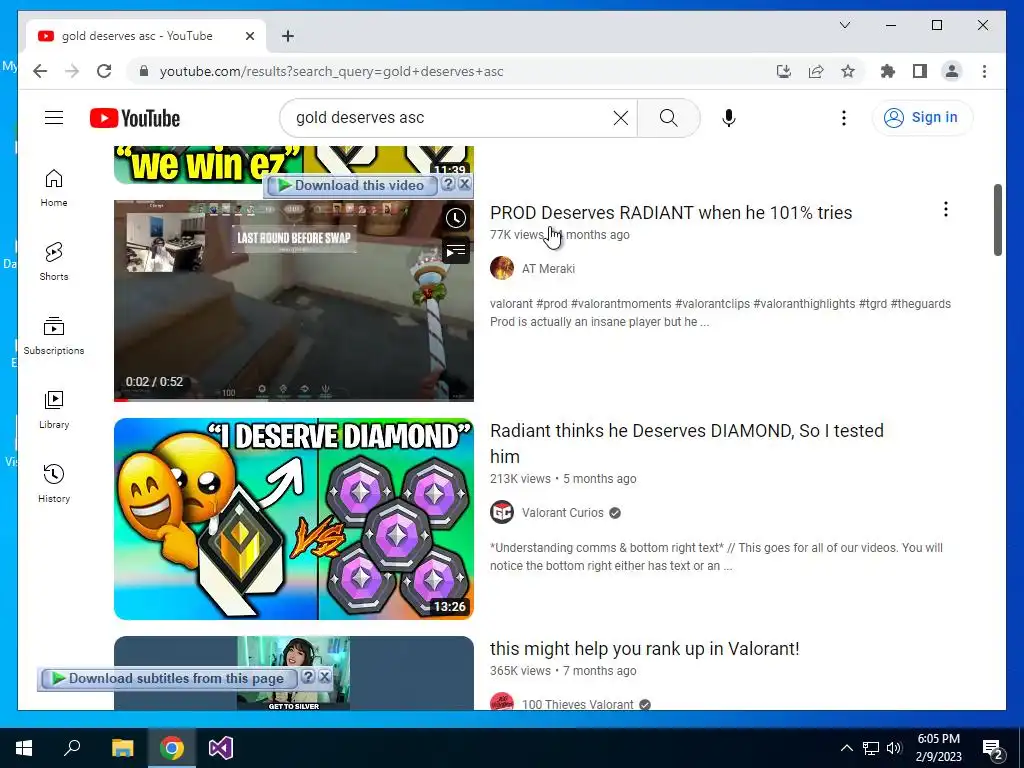This screenshot has height=768, width=1024.
Task: Open Shorts in sidebar
Action: (54, 262)
